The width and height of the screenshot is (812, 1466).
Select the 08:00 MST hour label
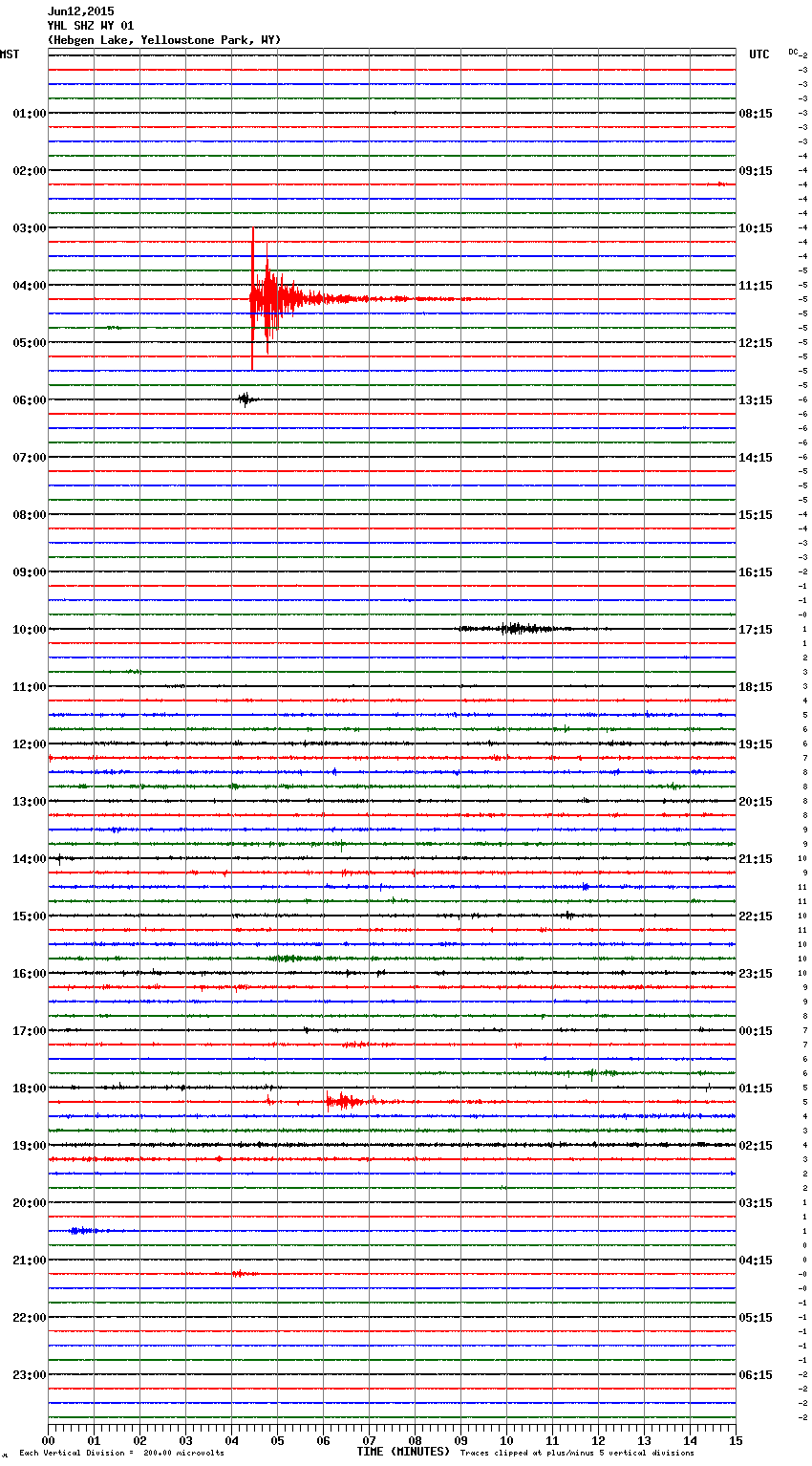30,515
